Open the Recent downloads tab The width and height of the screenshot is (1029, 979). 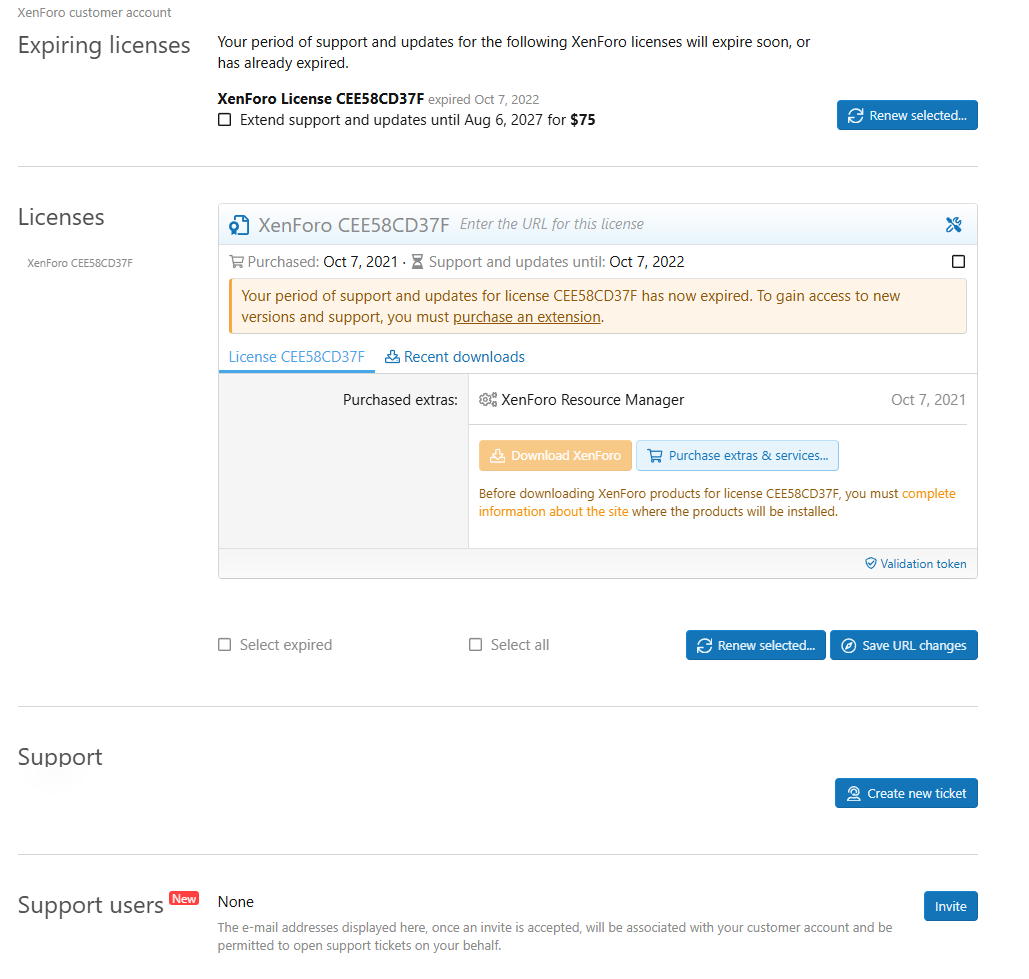[455, 357]
